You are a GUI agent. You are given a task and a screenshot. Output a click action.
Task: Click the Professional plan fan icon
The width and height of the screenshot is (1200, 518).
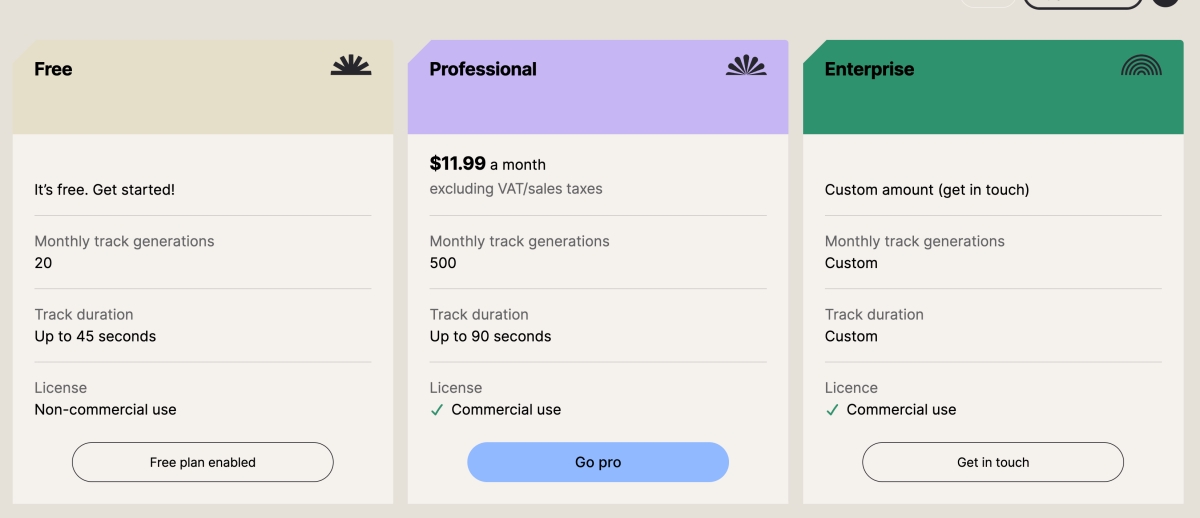point(746,66)
